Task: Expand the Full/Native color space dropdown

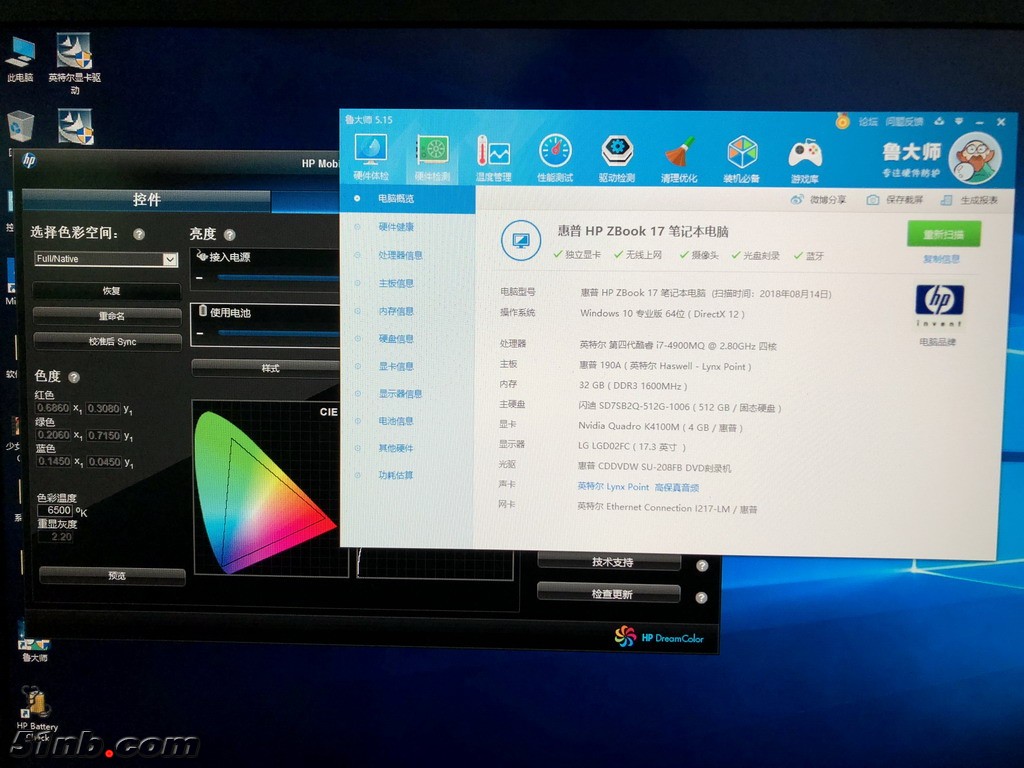Action: pyautogui.click(x=169, y=259)
